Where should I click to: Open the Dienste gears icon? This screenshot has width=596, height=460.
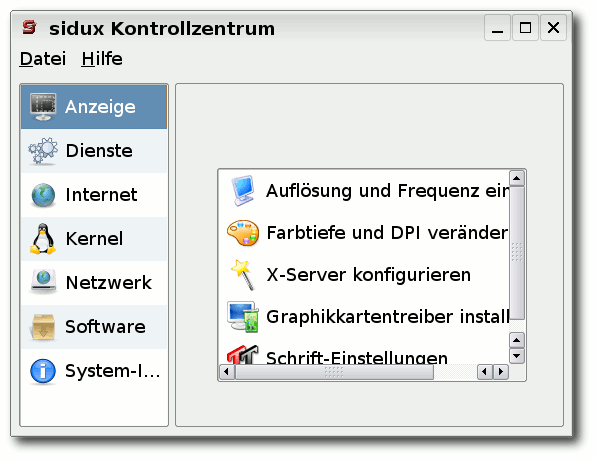pos(43,151)
